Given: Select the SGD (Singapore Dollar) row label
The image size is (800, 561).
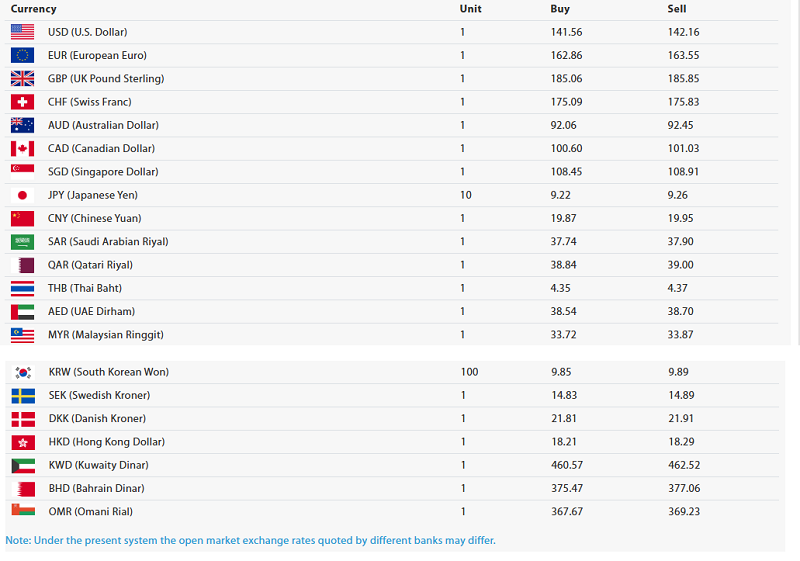Looking at the screenshot, I should (103, 172).
